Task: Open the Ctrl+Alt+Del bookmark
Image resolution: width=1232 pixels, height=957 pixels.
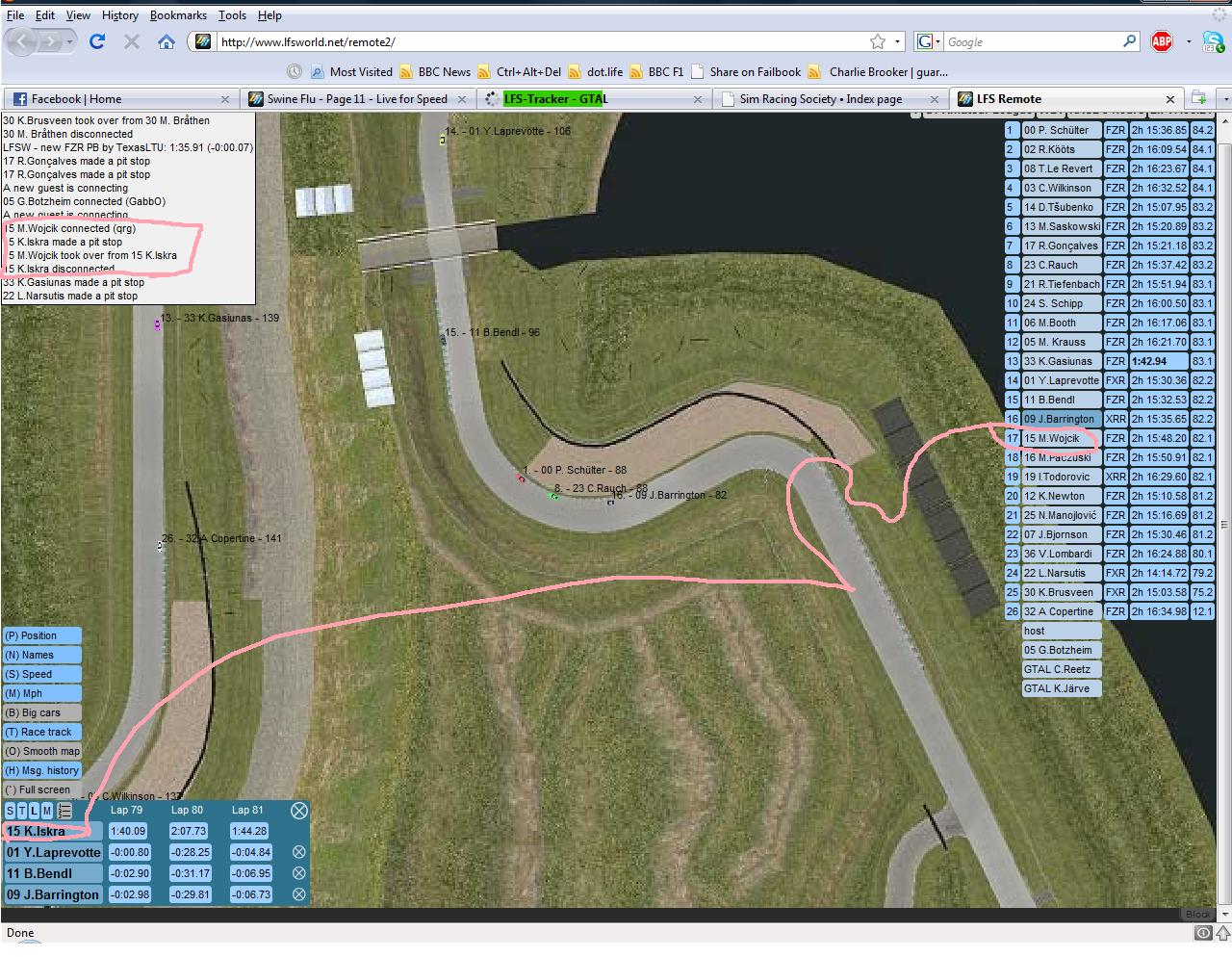Action: tap(520, 71)
